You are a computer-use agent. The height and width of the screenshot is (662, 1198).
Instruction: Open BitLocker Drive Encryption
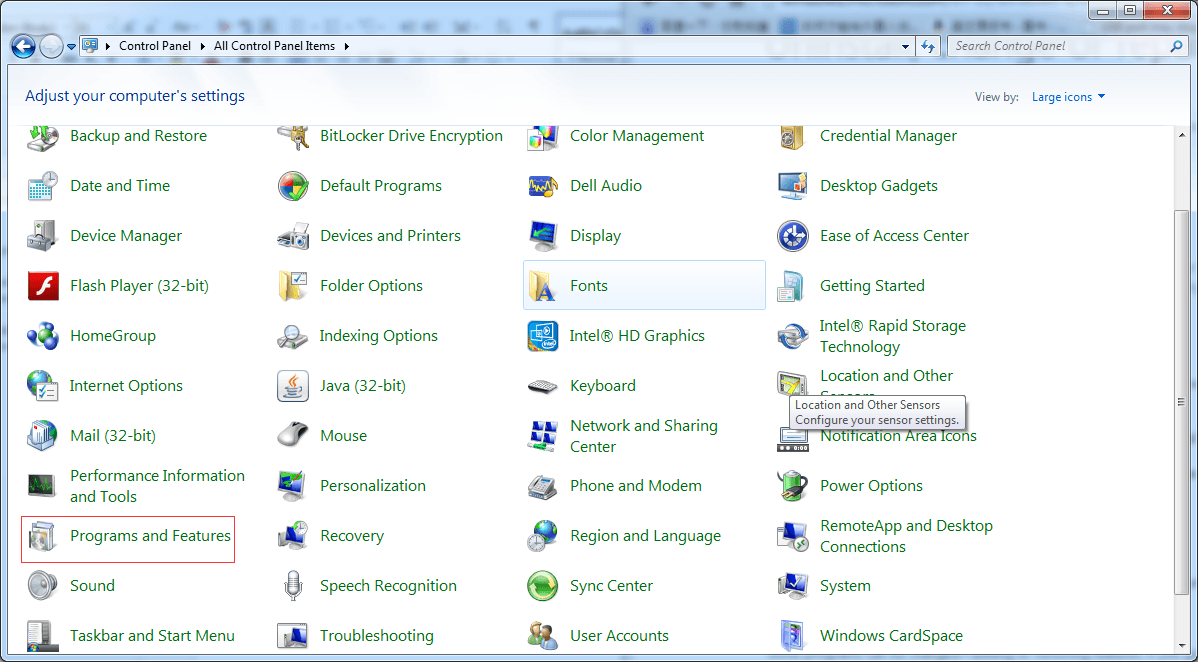pyautogui.click(x=411, y=135)
